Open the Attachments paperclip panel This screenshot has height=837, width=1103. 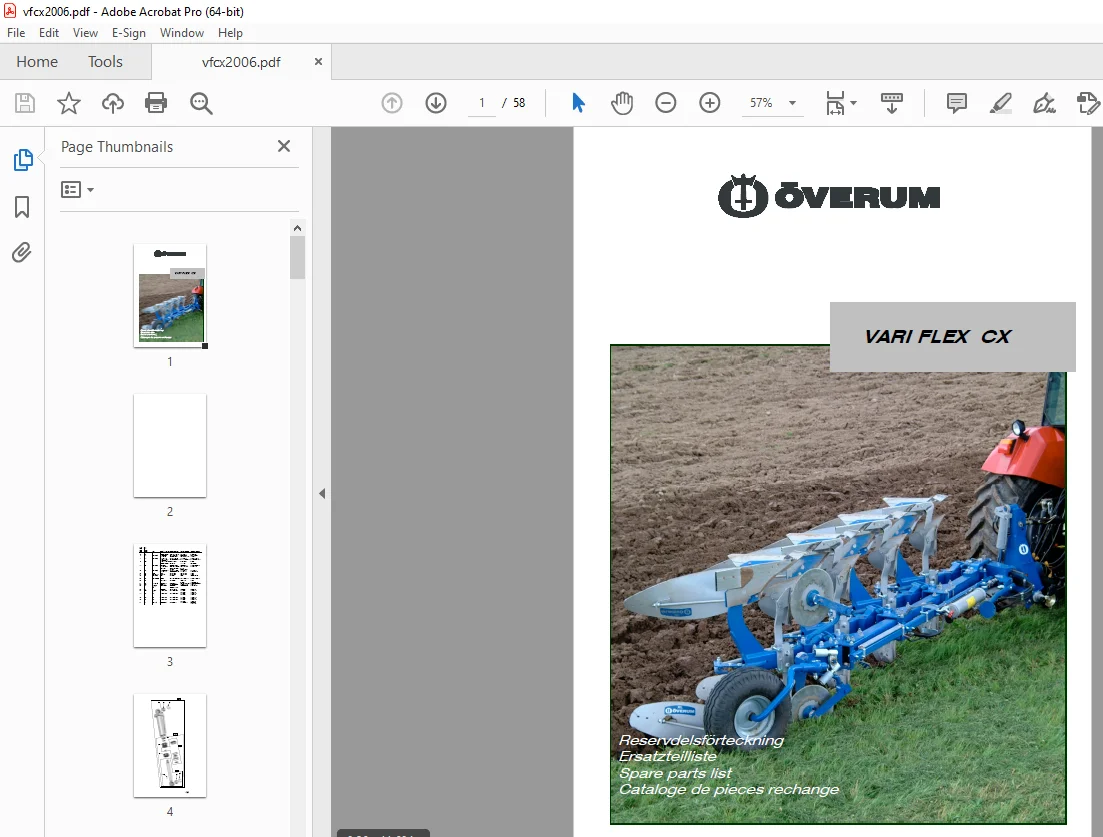22,253
